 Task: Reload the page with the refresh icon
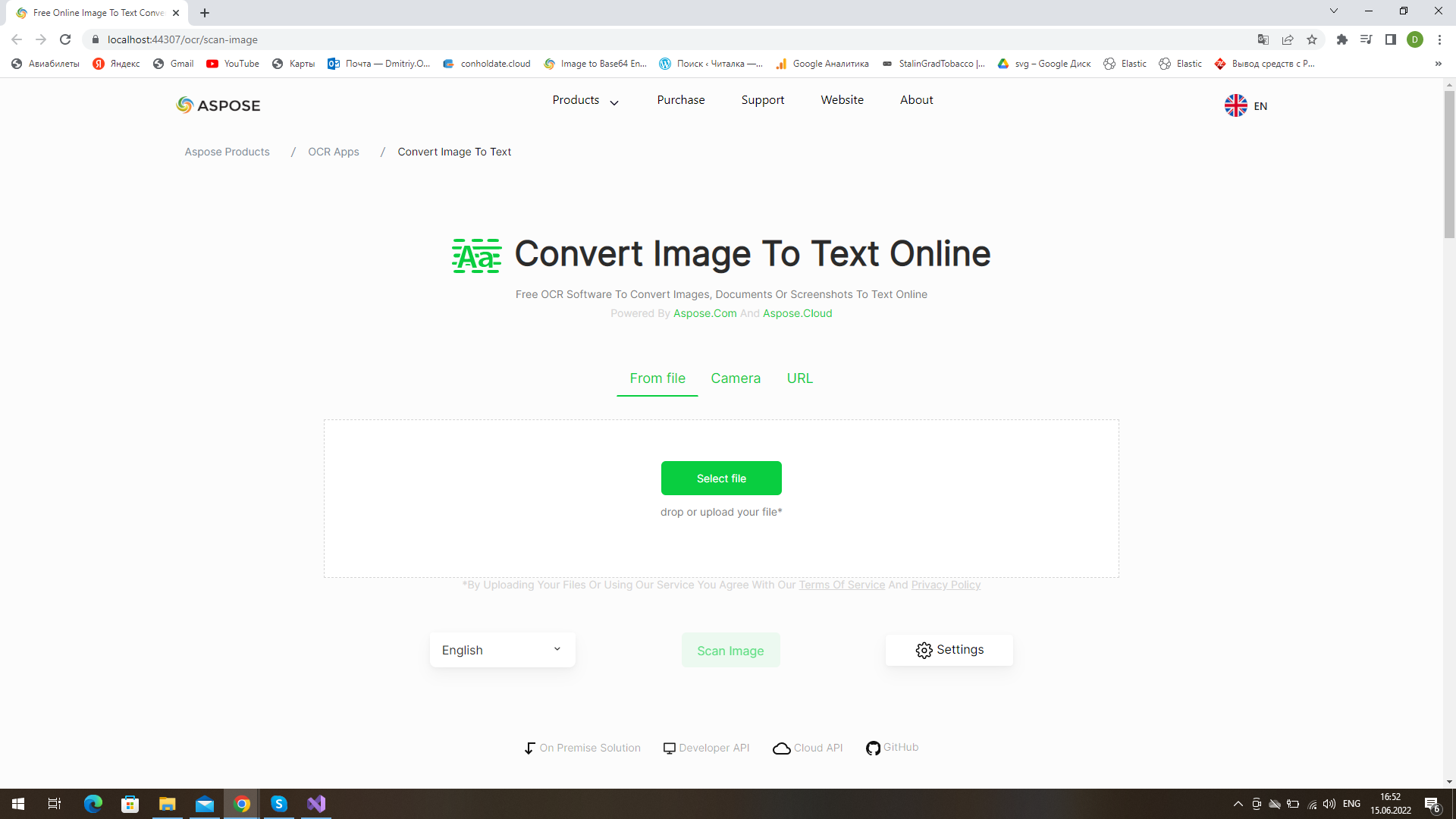pos(65,39)
